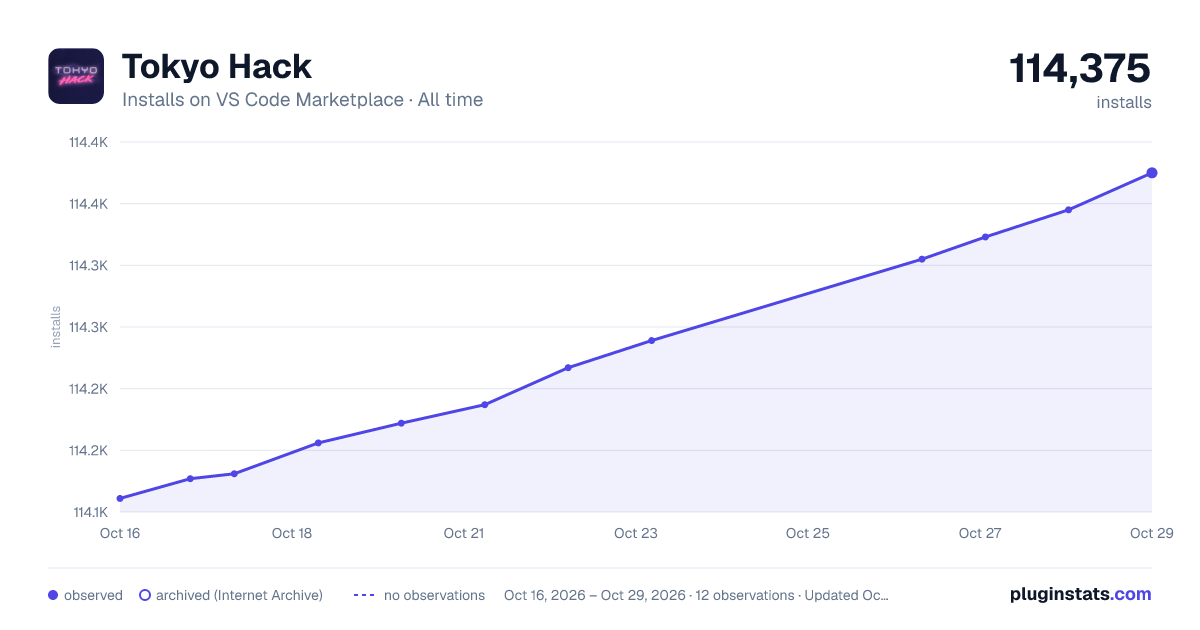This screenshot has height=630, width=1200.
Task: Click the 'Oct 21' x-axis label
Action: 464,533
